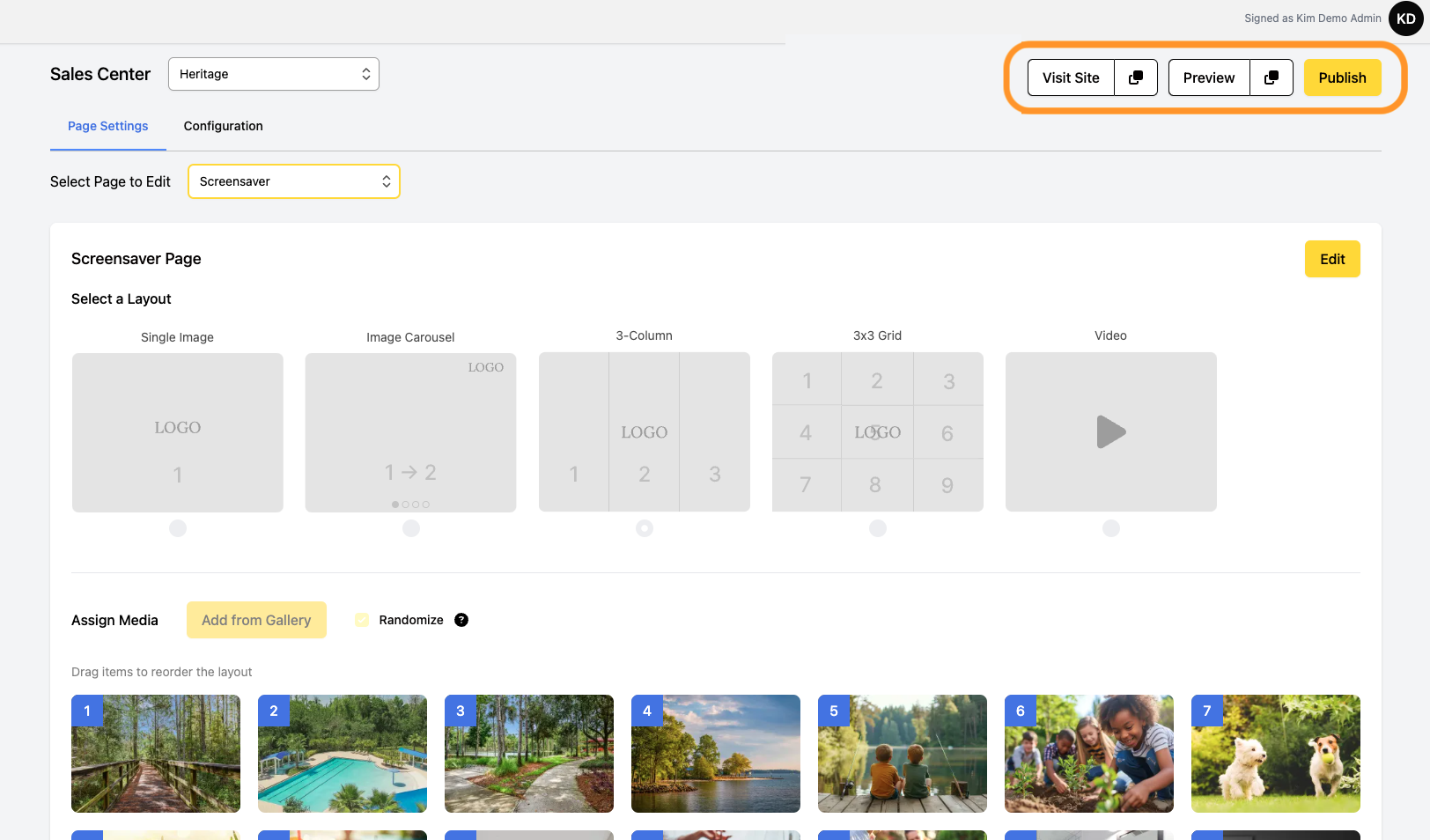1430x840 pixels.
Task: Click the Signed as Kim Demo Admin text
Action: coord(1313,18)
